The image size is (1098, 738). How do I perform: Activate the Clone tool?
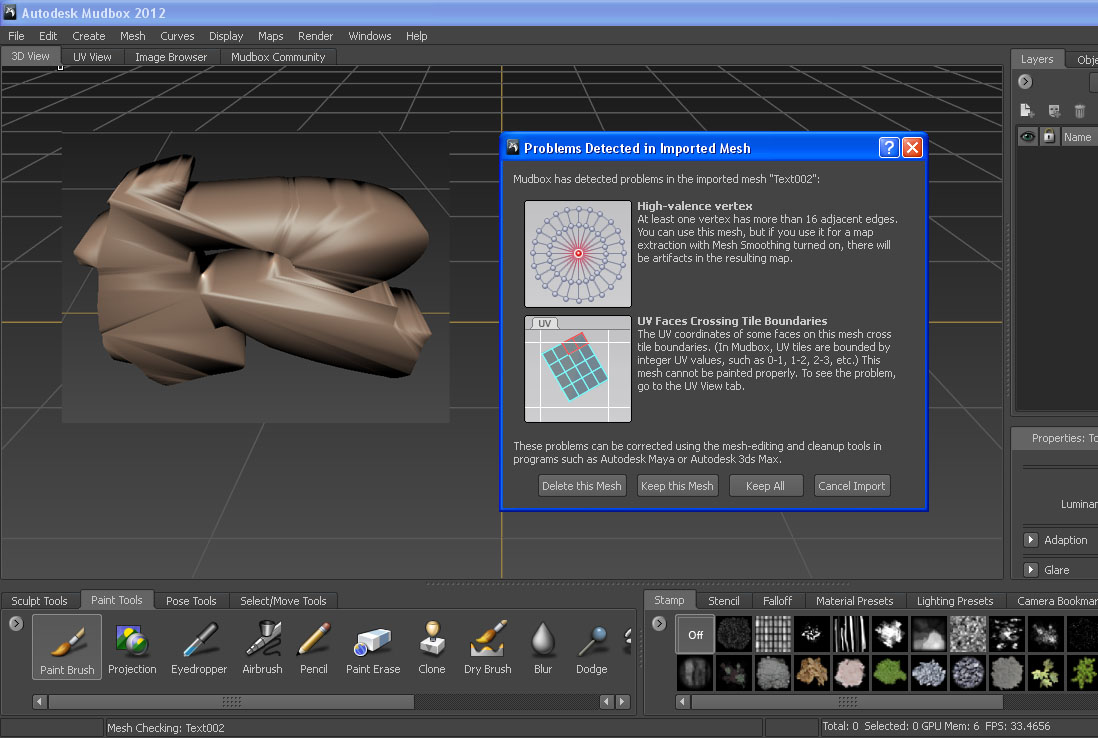click(432, 648)
